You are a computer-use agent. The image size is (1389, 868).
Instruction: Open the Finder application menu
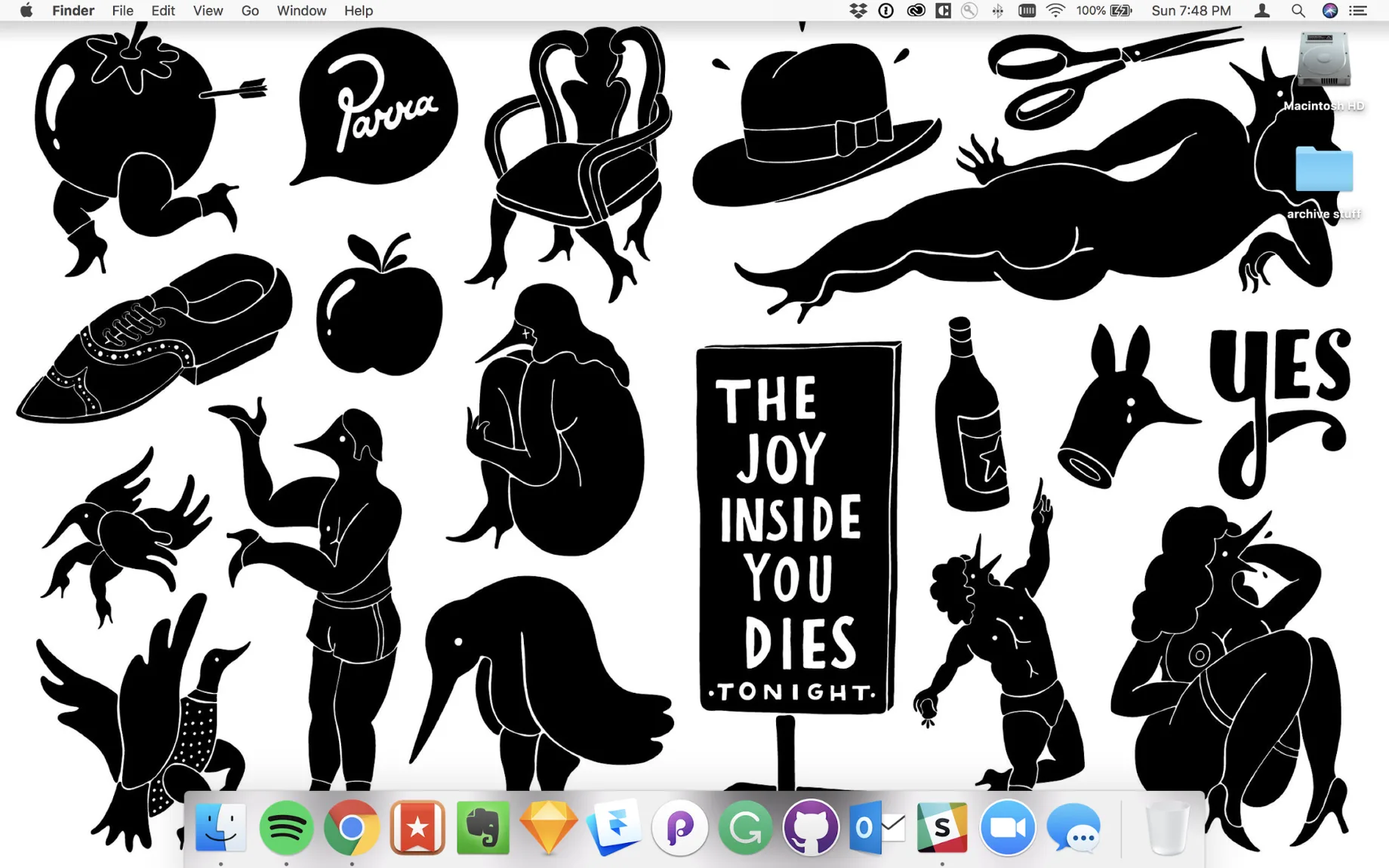click(73, 11)
